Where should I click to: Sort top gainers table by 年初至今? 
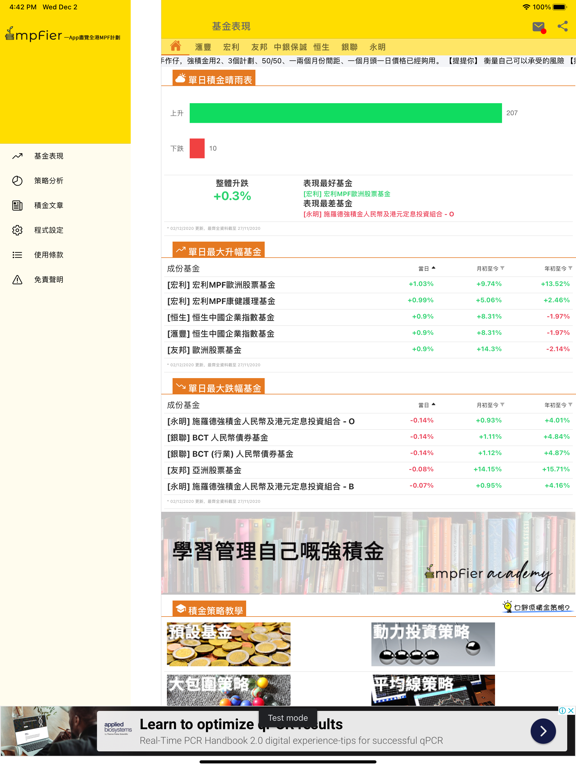click(x=558, y=268)
